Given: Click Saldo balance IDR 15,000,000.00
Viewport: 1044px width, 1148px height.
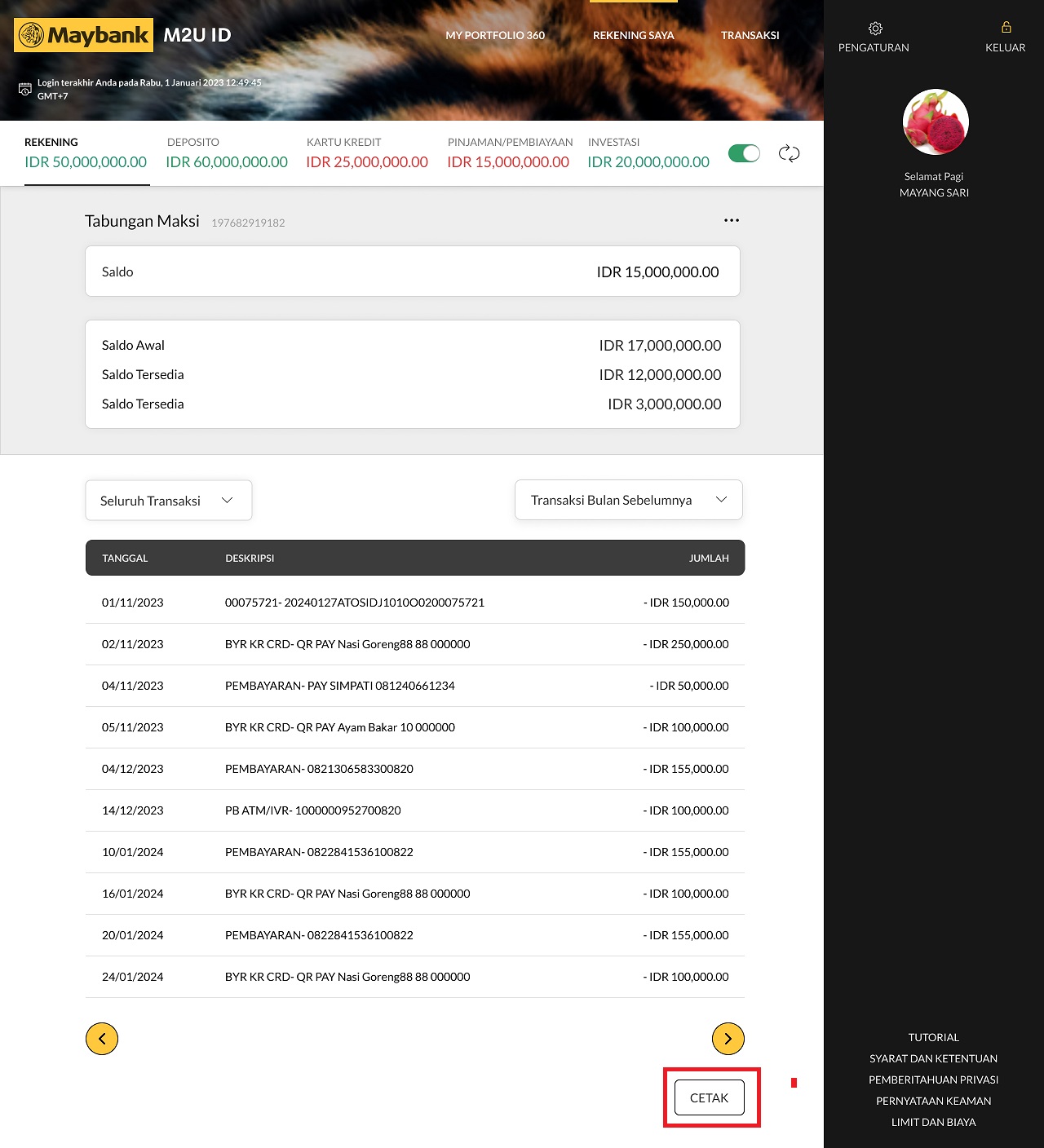Looking at the screenshot, I should tap(657, 272).
